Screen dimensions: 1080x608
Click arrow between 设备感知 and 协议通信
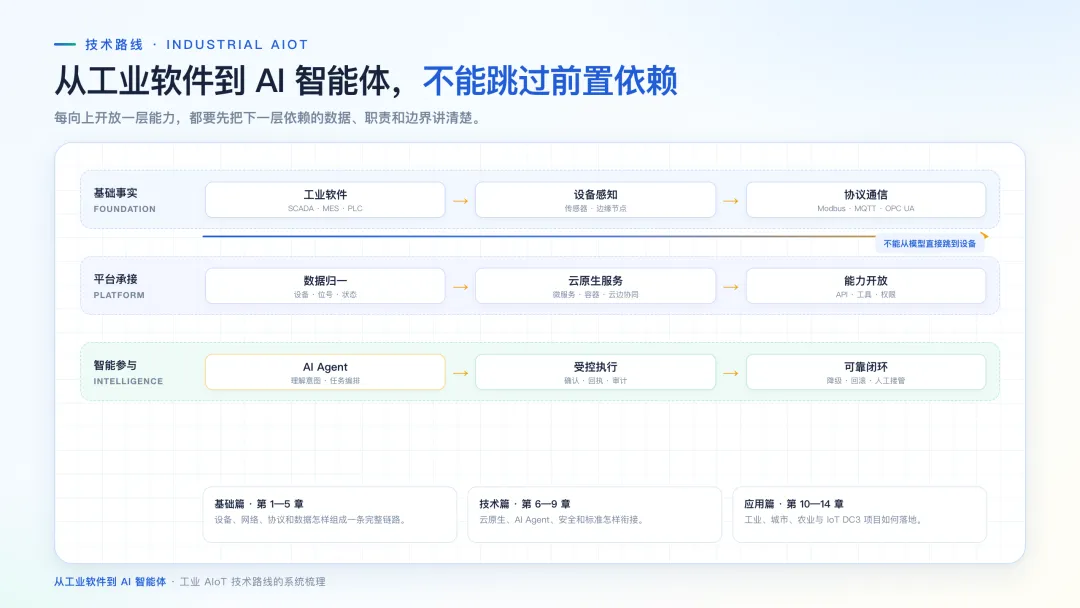(731, 201)
